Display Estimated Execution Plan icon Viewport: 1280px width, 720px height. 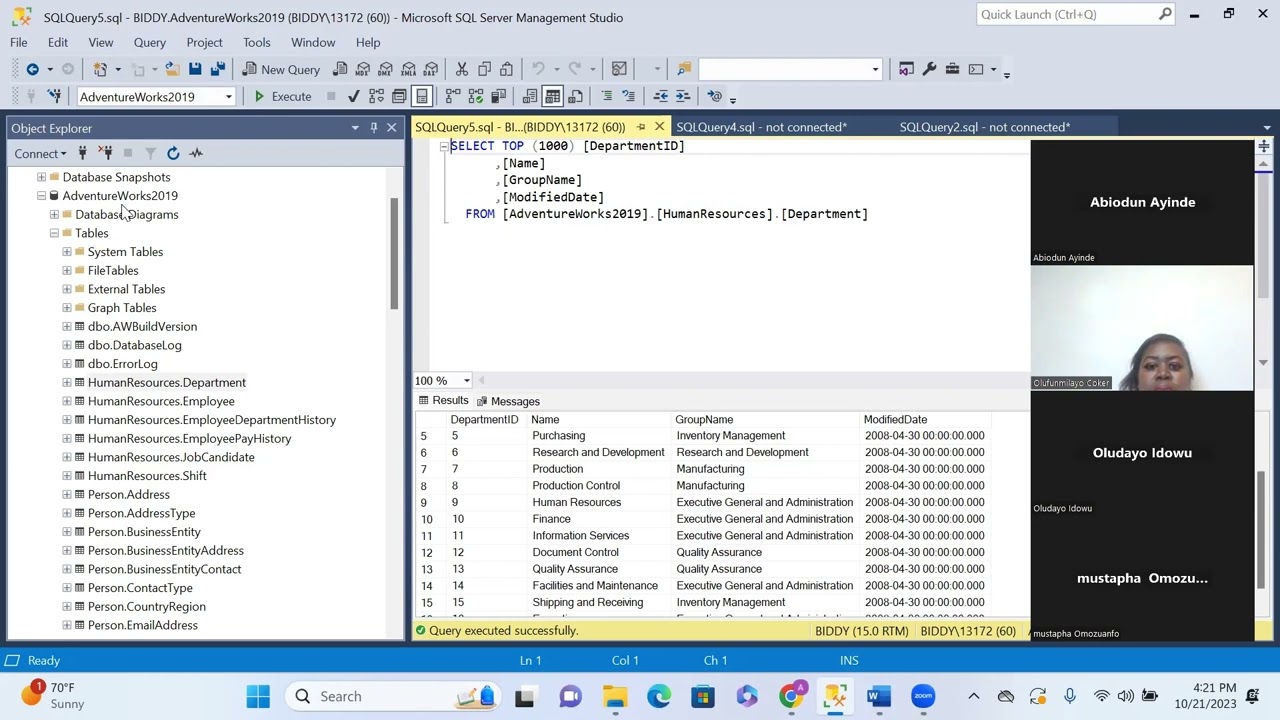376,96
